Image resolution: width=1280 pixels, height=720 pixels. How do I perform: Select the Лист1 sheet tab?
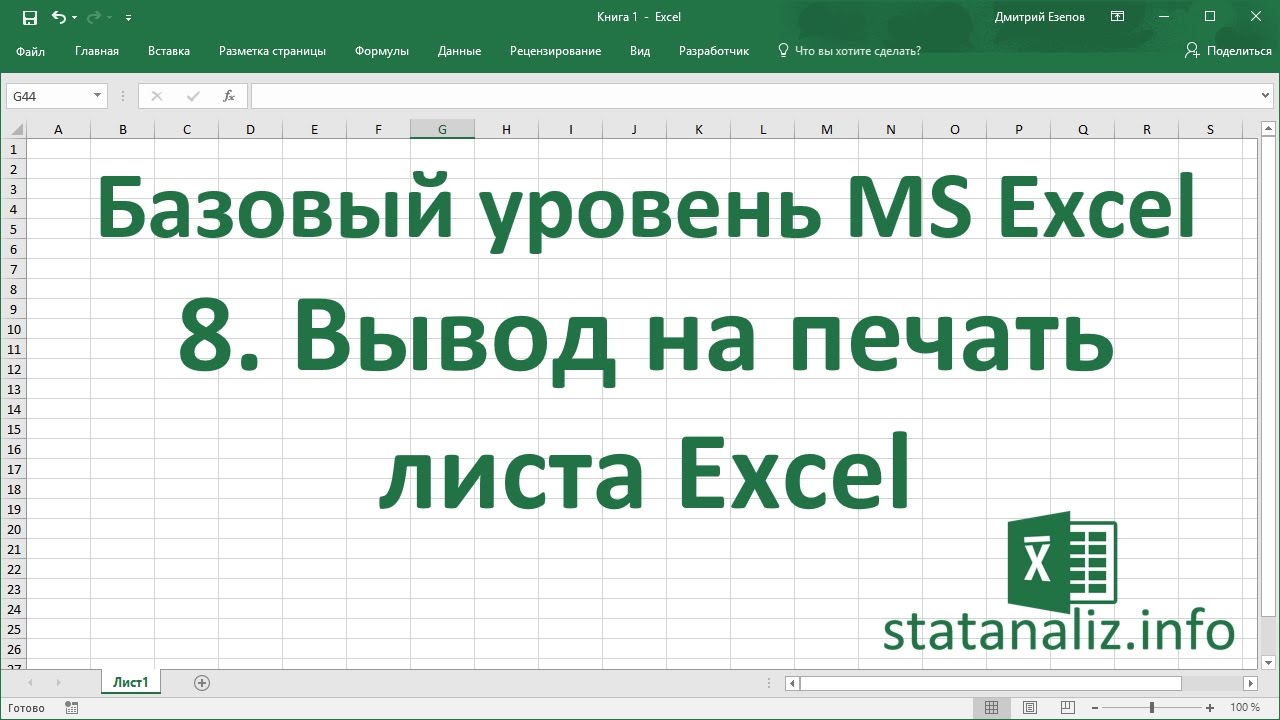point(131,683)
